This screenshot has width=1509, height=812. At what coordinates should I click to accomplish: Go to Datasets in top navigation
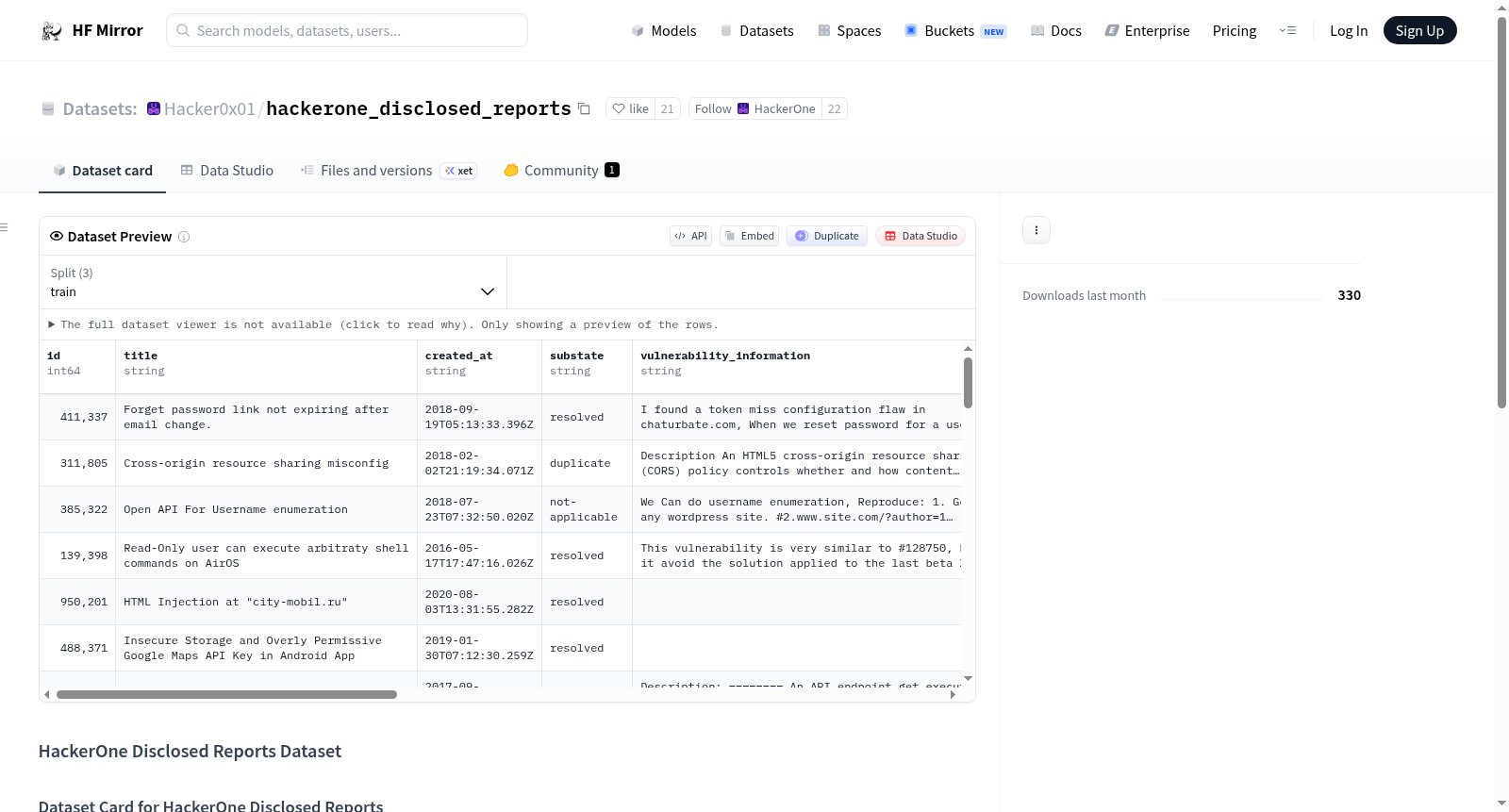756,31
